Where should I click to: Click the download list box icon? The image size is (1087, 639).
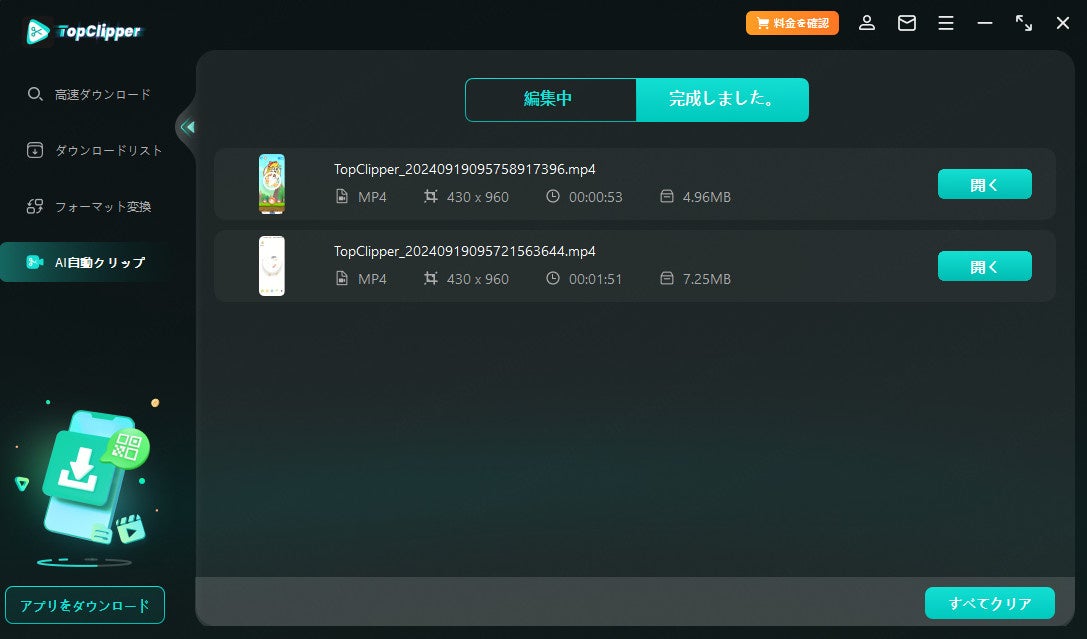coord(35,150)
